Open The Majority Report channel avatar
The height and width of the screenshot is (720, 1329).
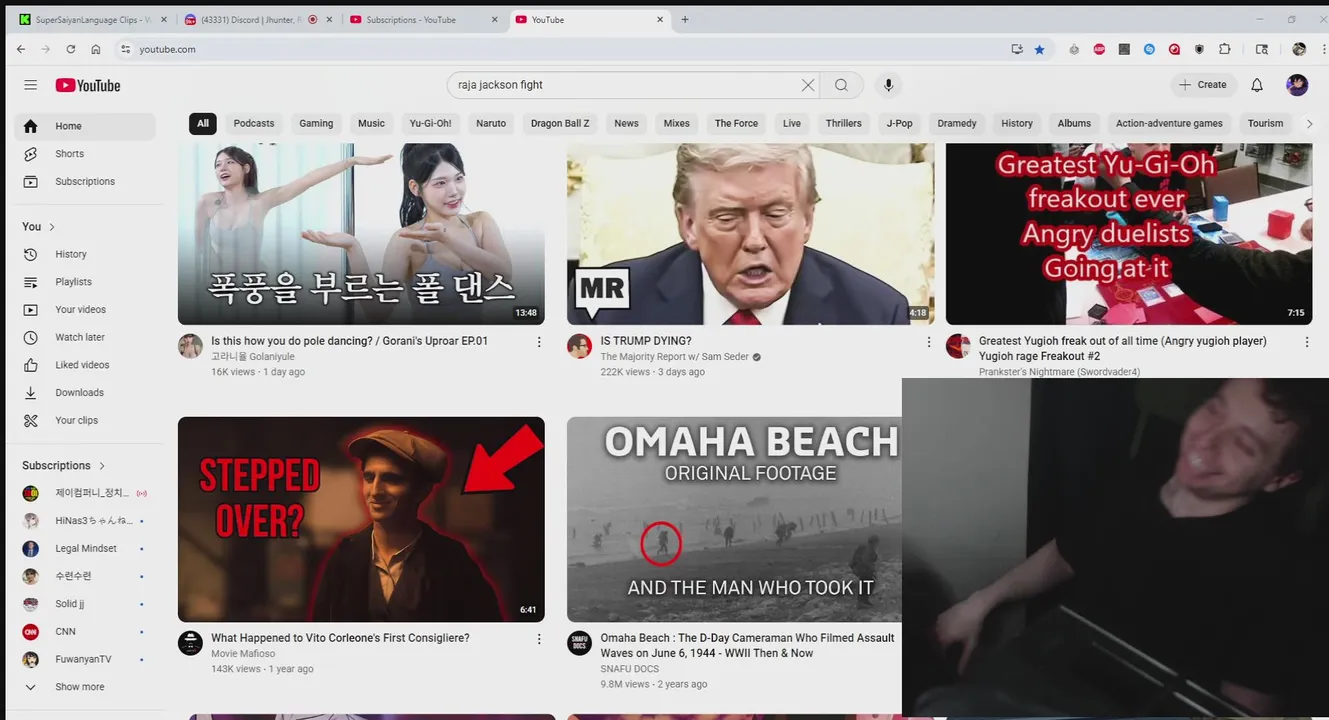pos(579,346)
